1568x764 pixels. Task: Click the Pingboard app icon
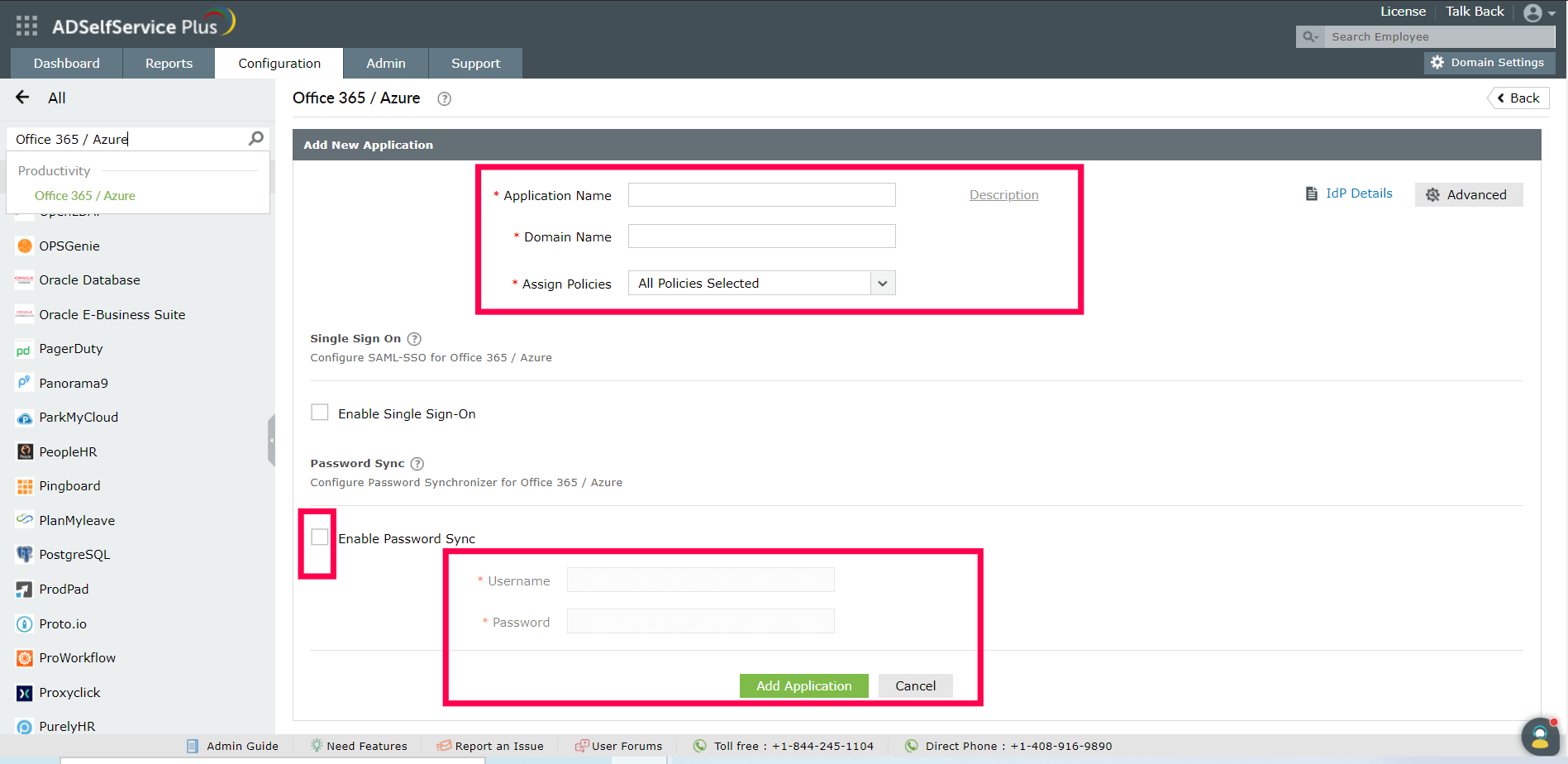(x=25, y=486)
